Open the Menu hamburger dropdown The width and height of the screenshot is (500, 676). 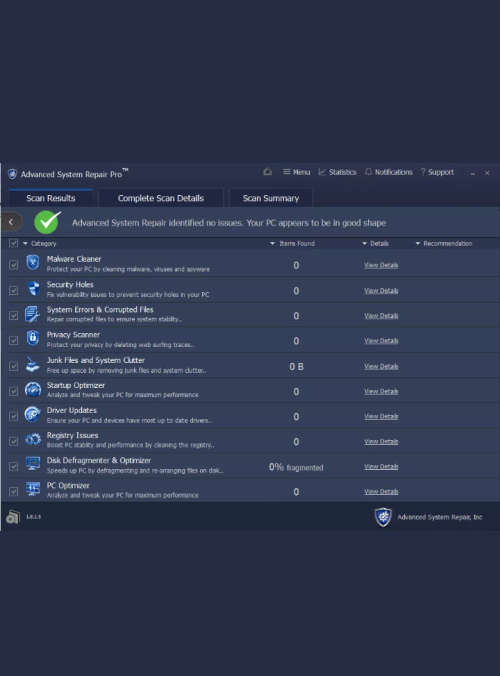297,172
